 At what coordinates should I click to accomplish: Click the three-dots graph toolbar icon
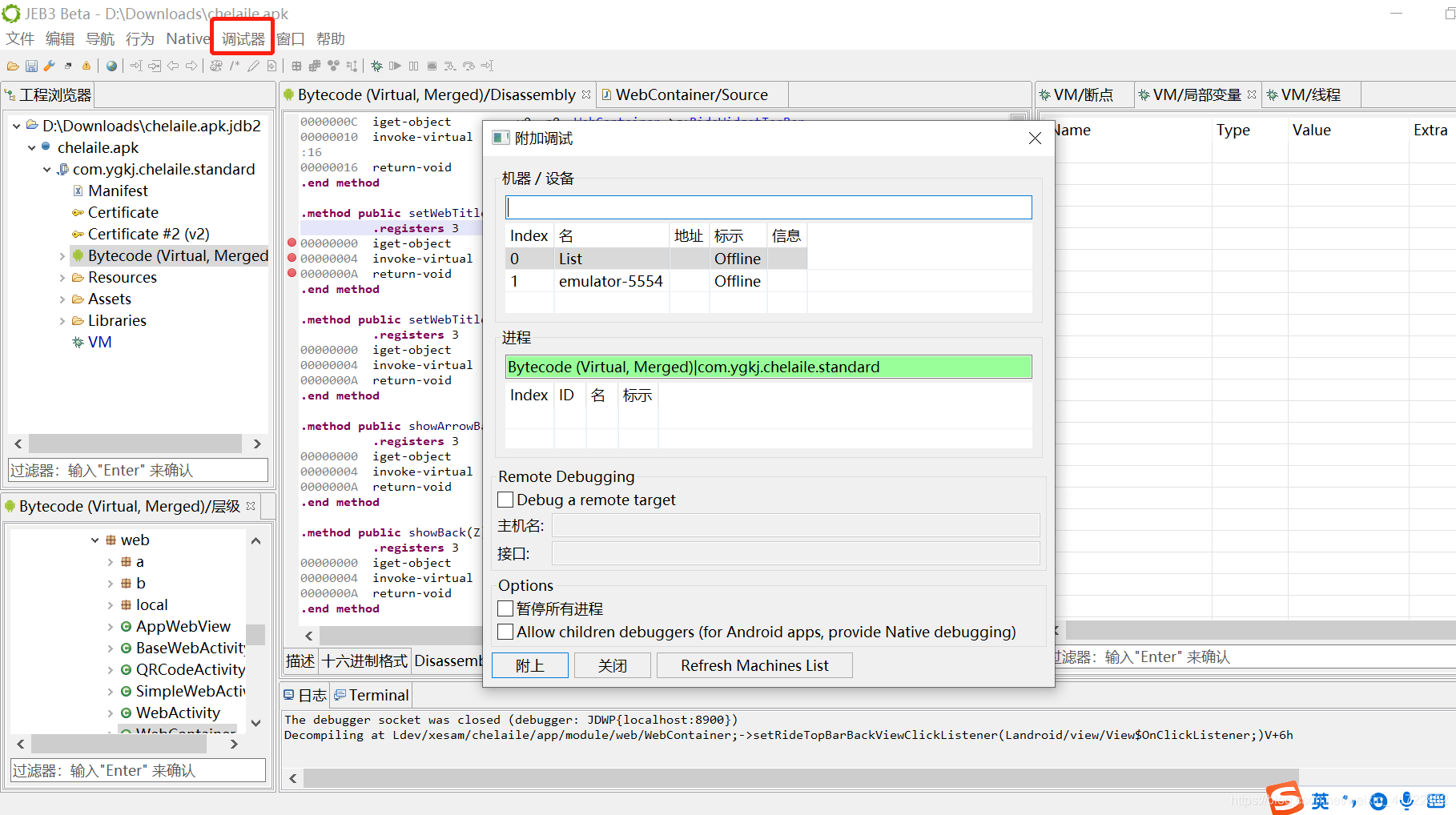point(333,66)
